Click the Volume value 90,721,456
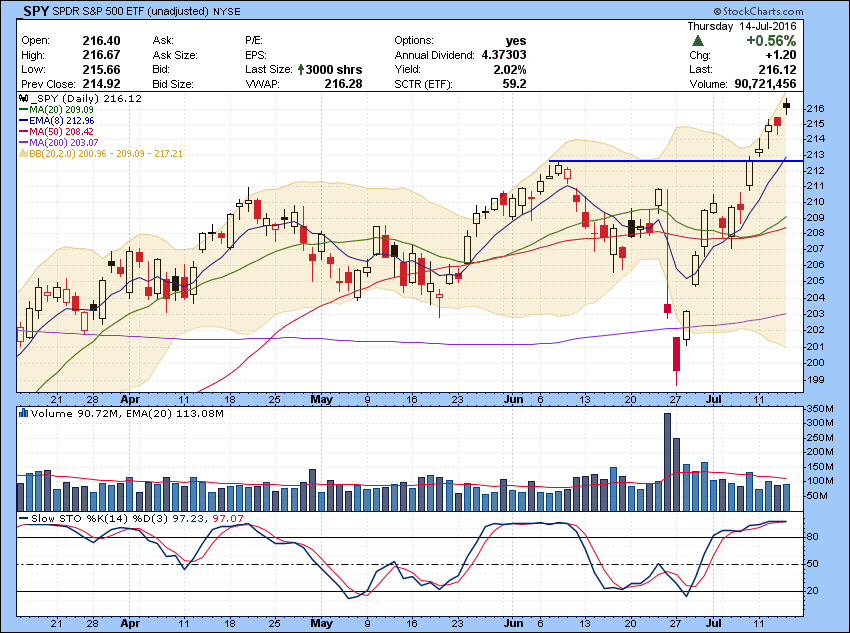The image size is (850, 633). (x=765, y=84)
